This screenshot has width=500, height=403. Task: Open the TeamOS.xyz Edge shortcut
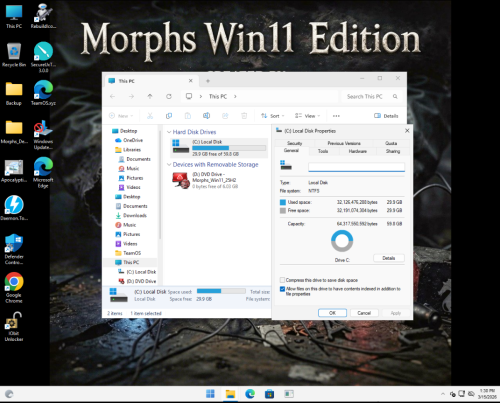pyautogui.click(x=43, y=93)
